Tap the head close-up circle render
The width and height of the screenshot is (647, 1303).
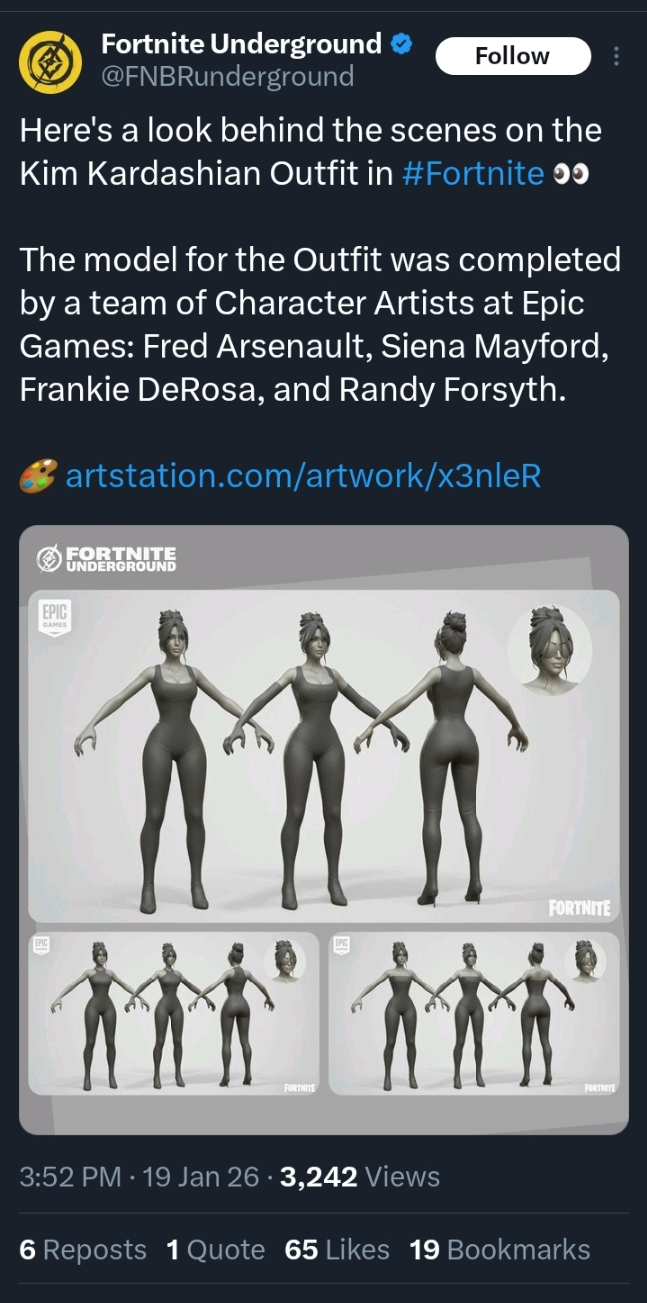click(549, 650)
